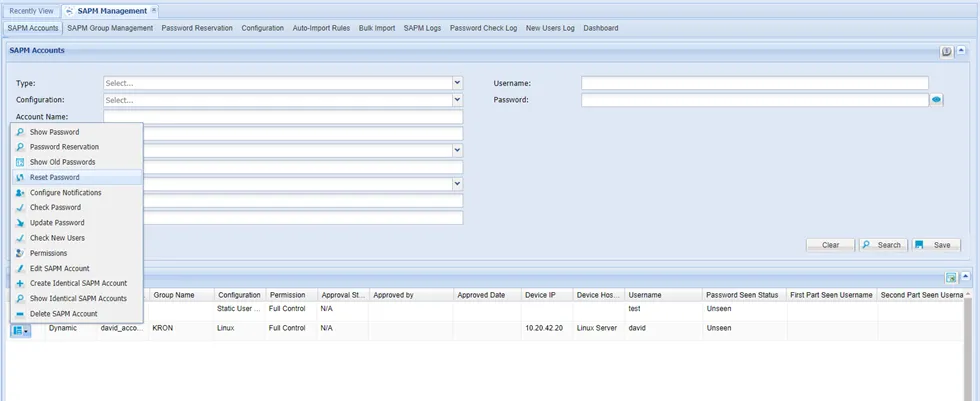Click the icon next to Password Reservation
The width and height of the screenshot is (980, 401).
(20, 147)
